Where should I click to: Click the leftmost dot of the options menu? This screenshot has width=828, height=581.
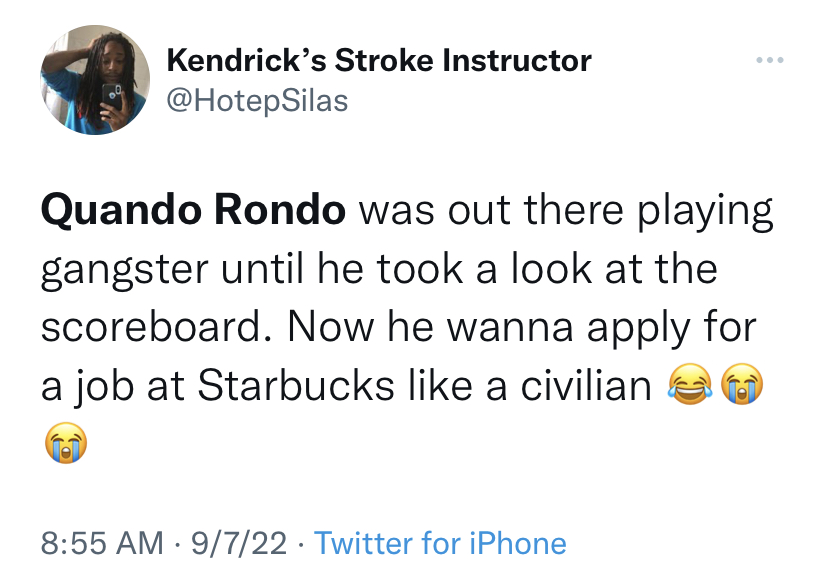(759, 59)
